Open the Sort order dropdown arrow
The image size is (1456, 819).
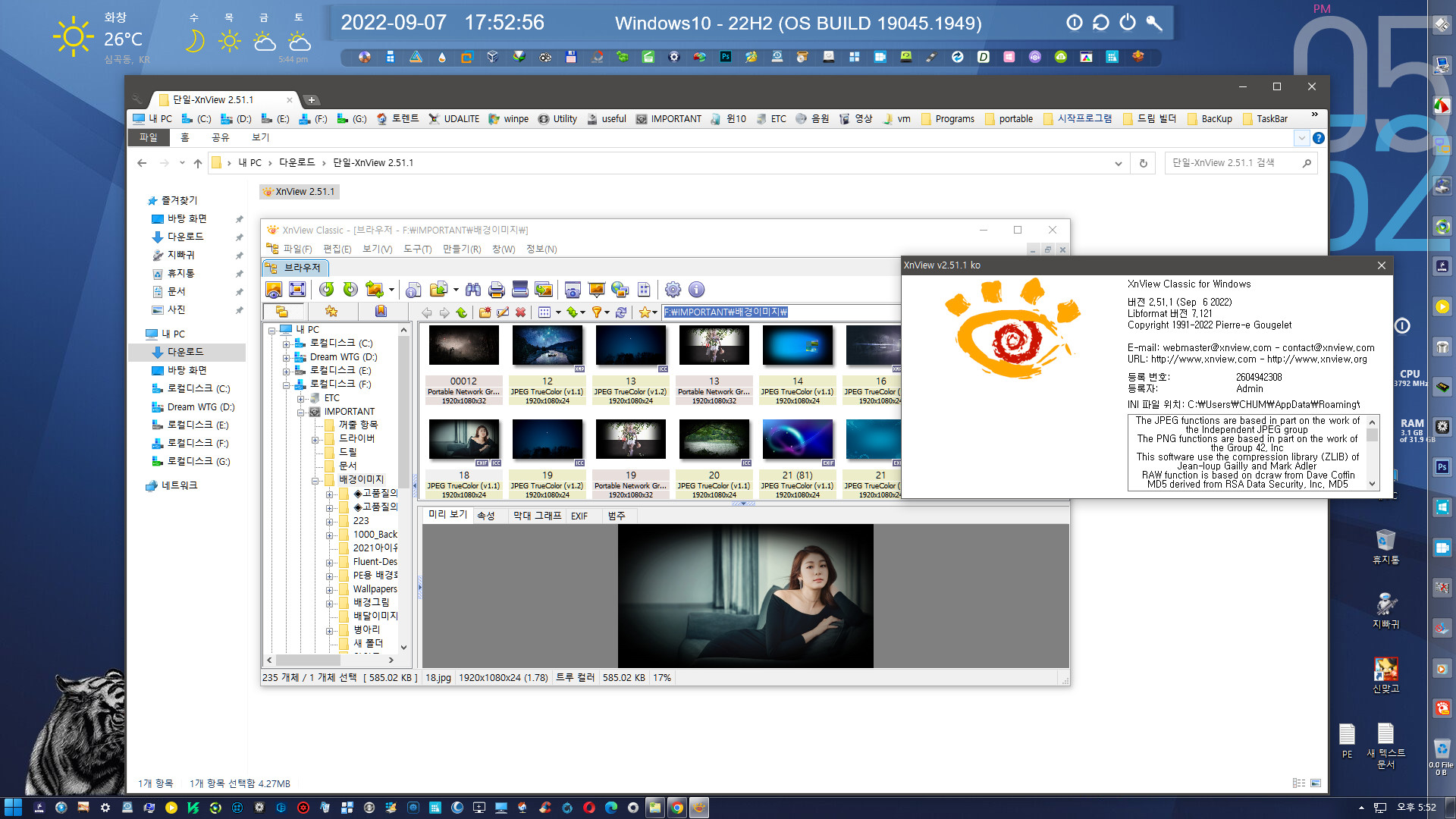(x=582, y=312)
